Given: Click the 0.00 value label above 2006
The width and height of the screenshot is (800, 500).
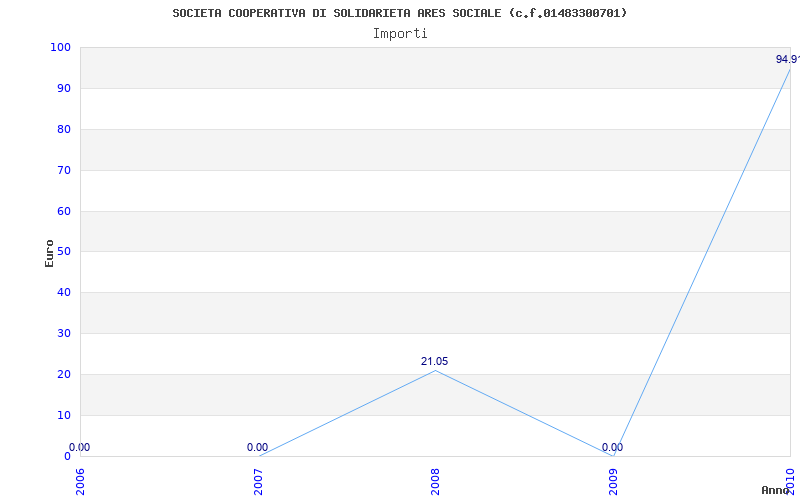Looking at the screenshot, I should pyautogui.click(x=80, y=447).
